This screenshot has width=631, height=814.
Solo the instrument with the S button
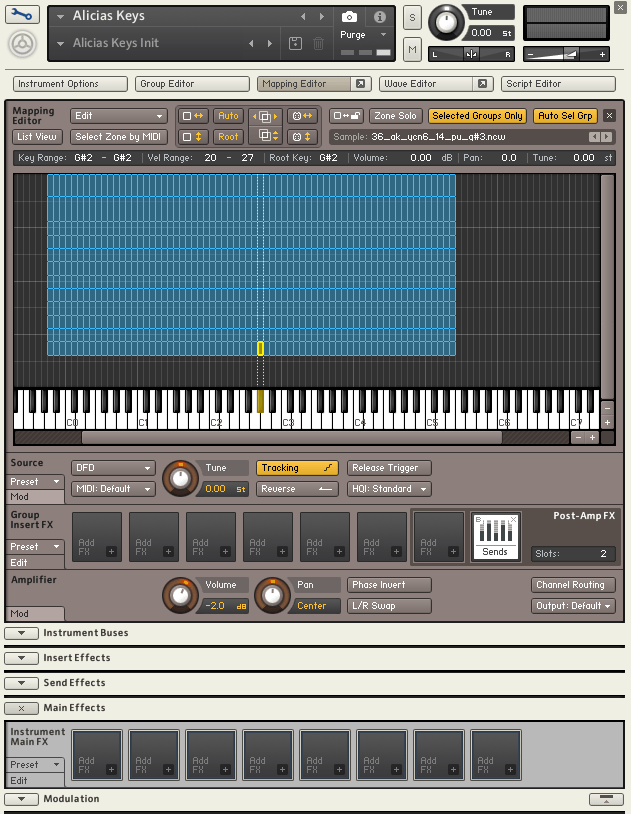click(412, 18)
